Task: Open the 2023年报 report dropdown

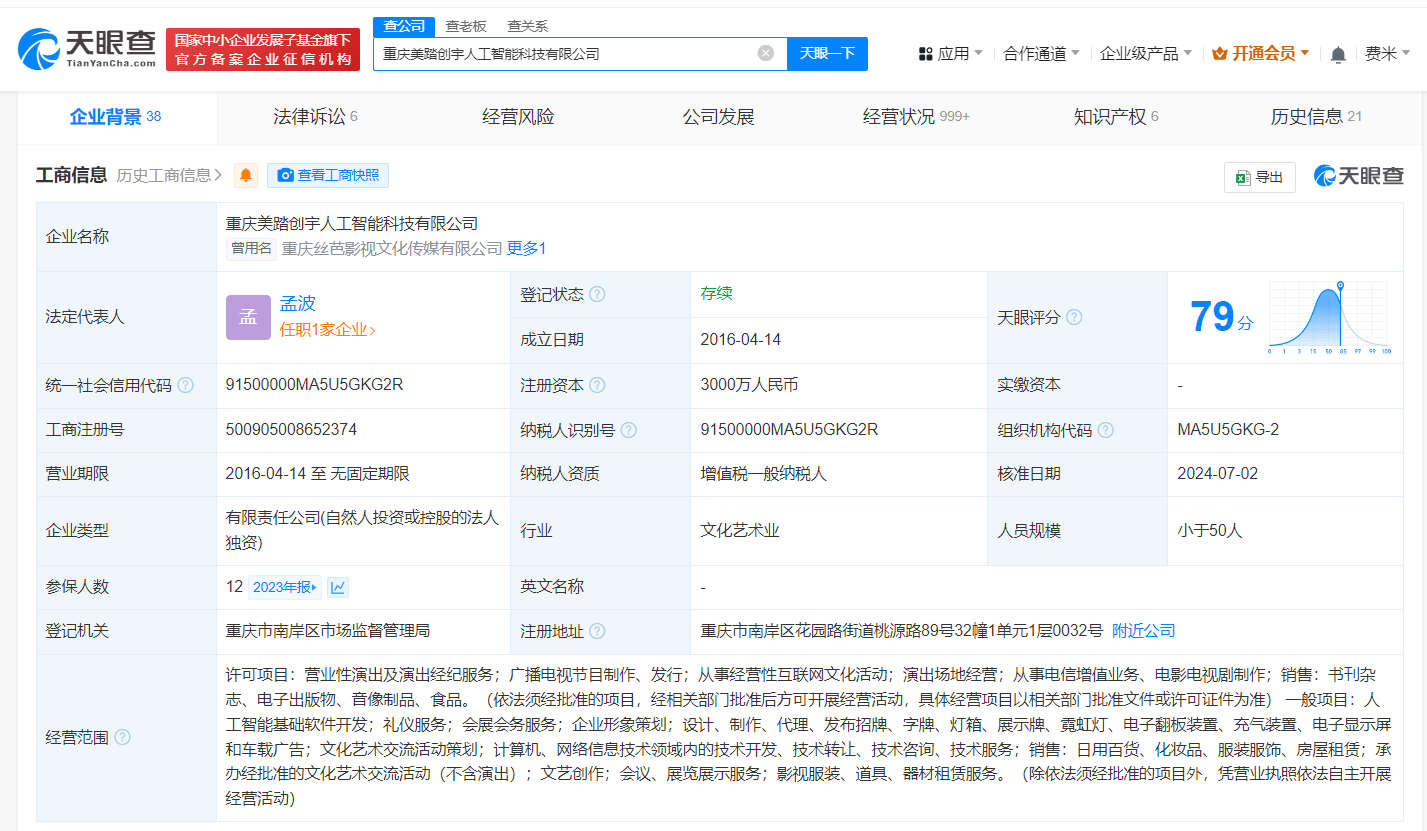Action: click(285, 587)
